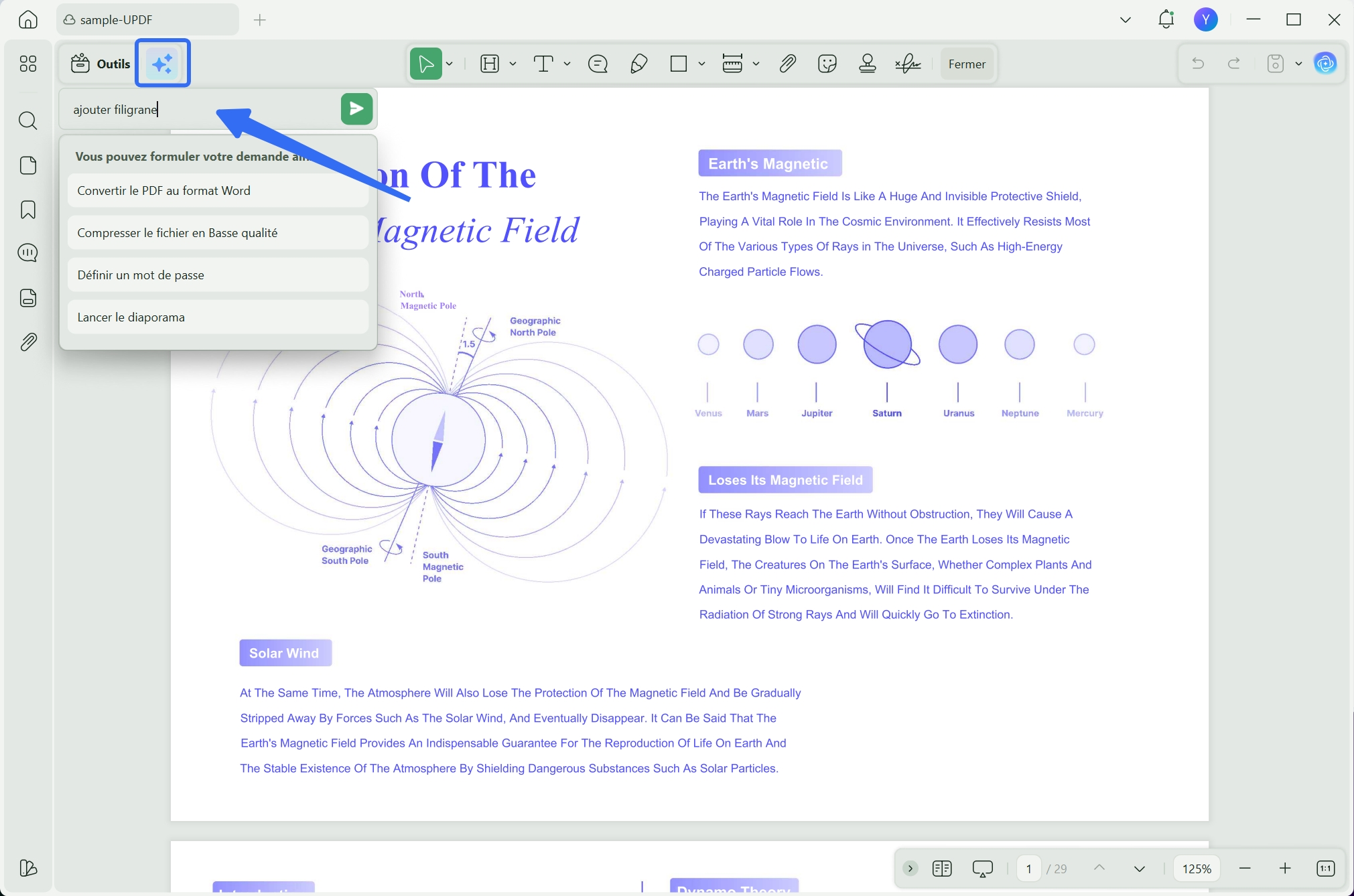
Task: Toggle the two-page view mode icon
Action: (941, 869)
